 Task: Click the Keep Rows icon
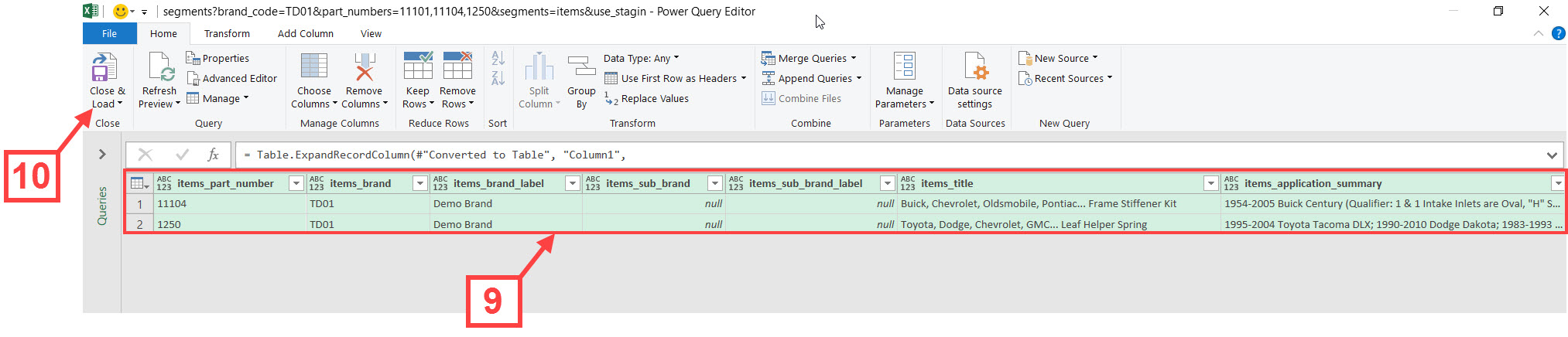(418, 66)
